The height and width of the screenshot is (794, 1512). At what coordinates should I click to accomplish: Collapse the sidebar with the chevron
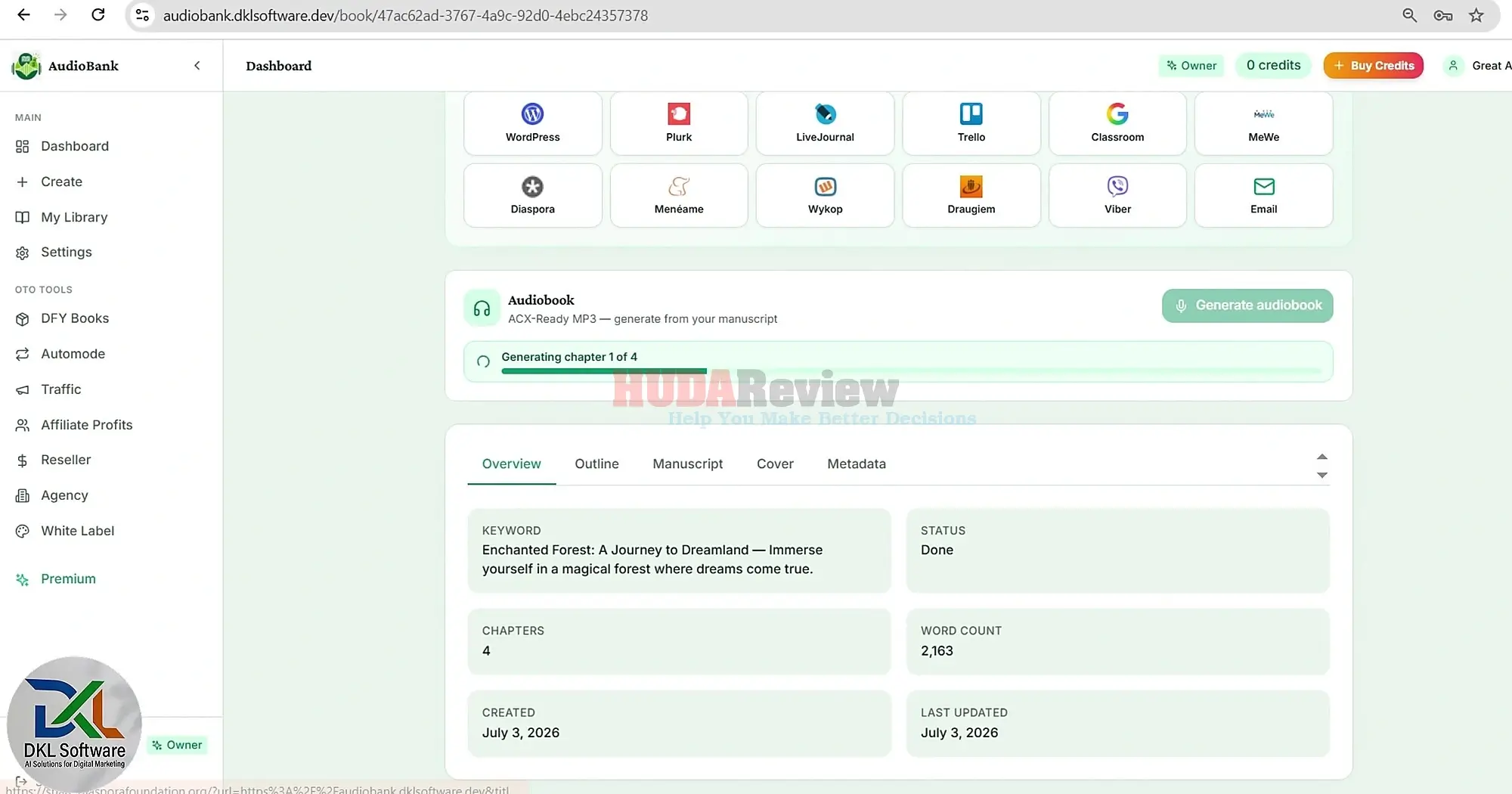(197, 66)
